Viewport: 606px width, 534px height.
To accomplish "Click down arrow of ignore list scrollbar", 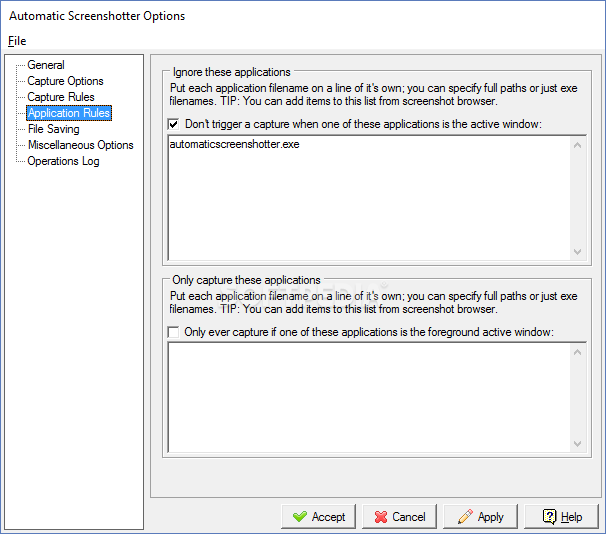I will pos(578,252).
